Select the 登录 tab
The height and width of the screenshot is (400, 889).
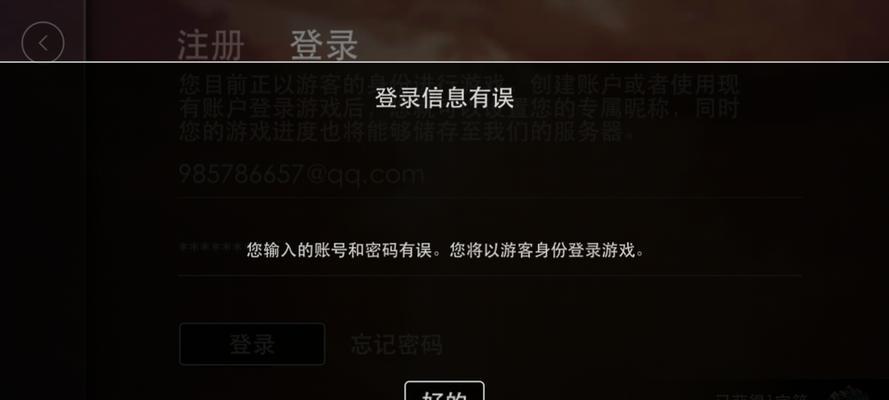[324, 45]
